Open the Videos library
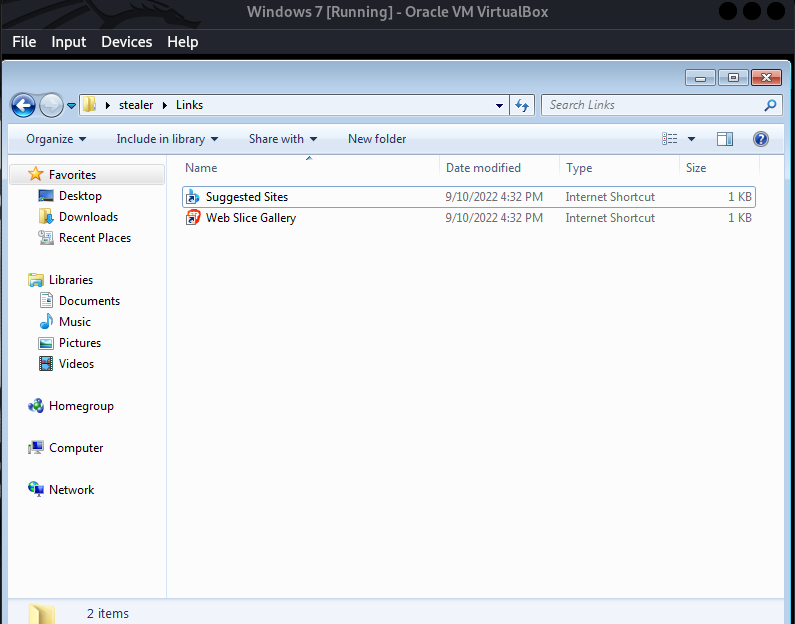Image resolution: width=795 pixels, height=624 pixels. (x=76, y=364)
